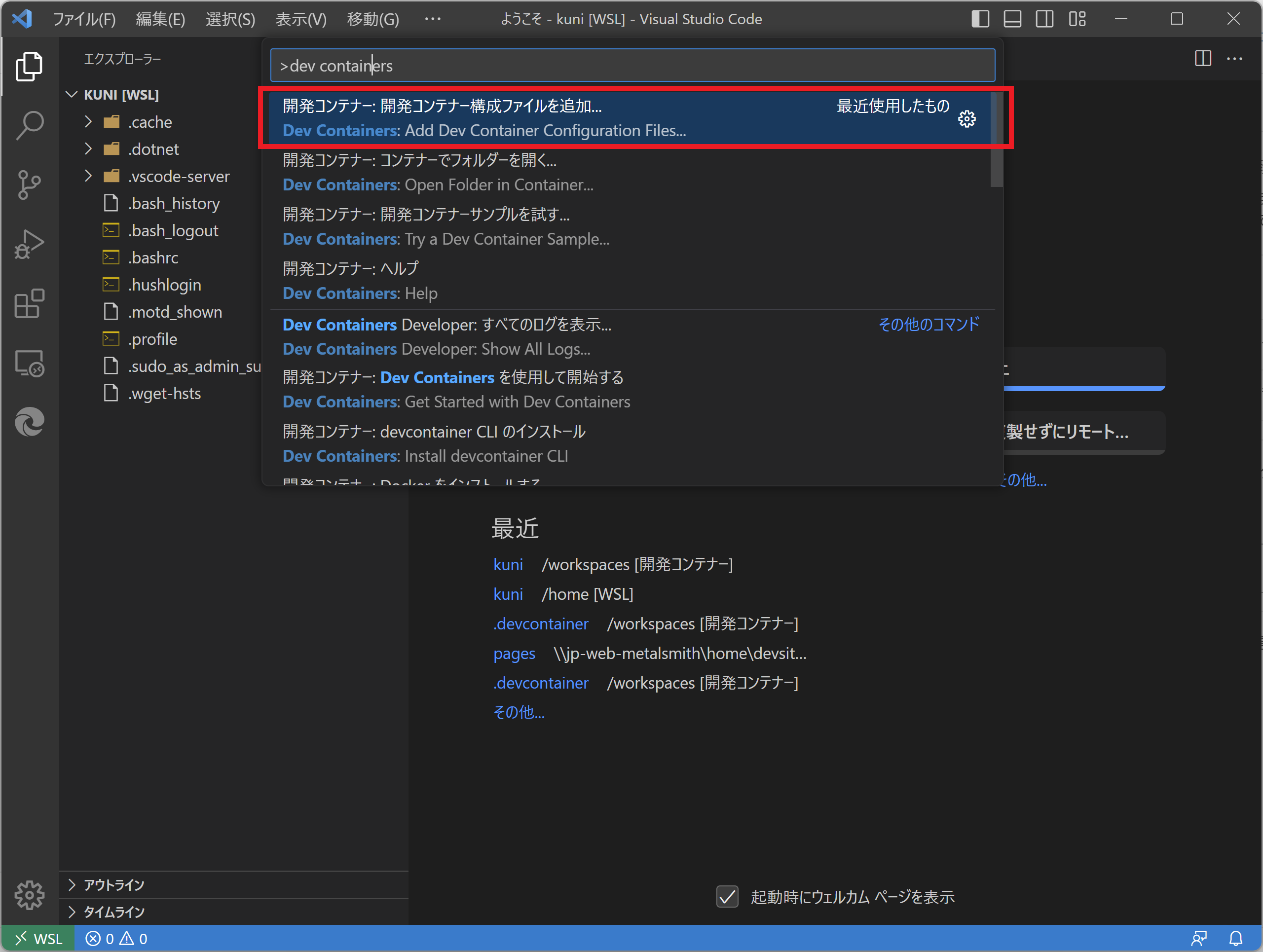Select Try a Dev Container Sample command
Screen dimensions: 1263x952
coord(631,226)
